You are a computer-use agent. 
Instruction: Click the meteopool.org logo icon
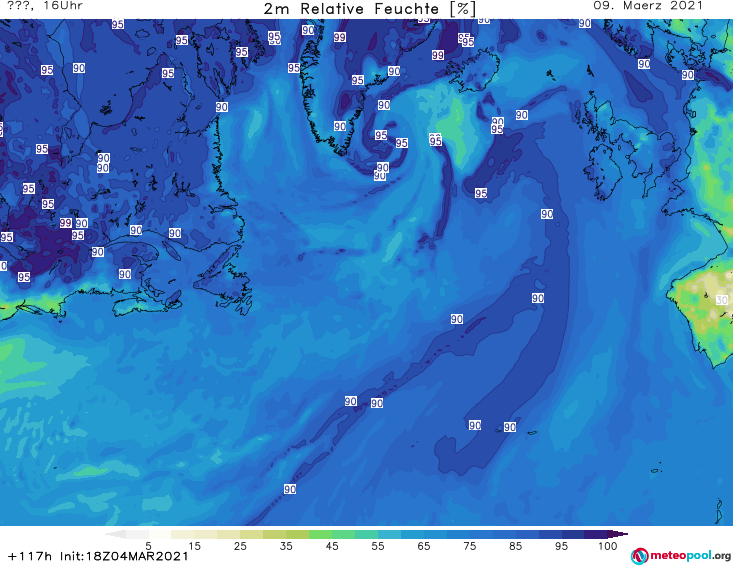[x=639, y=556]
